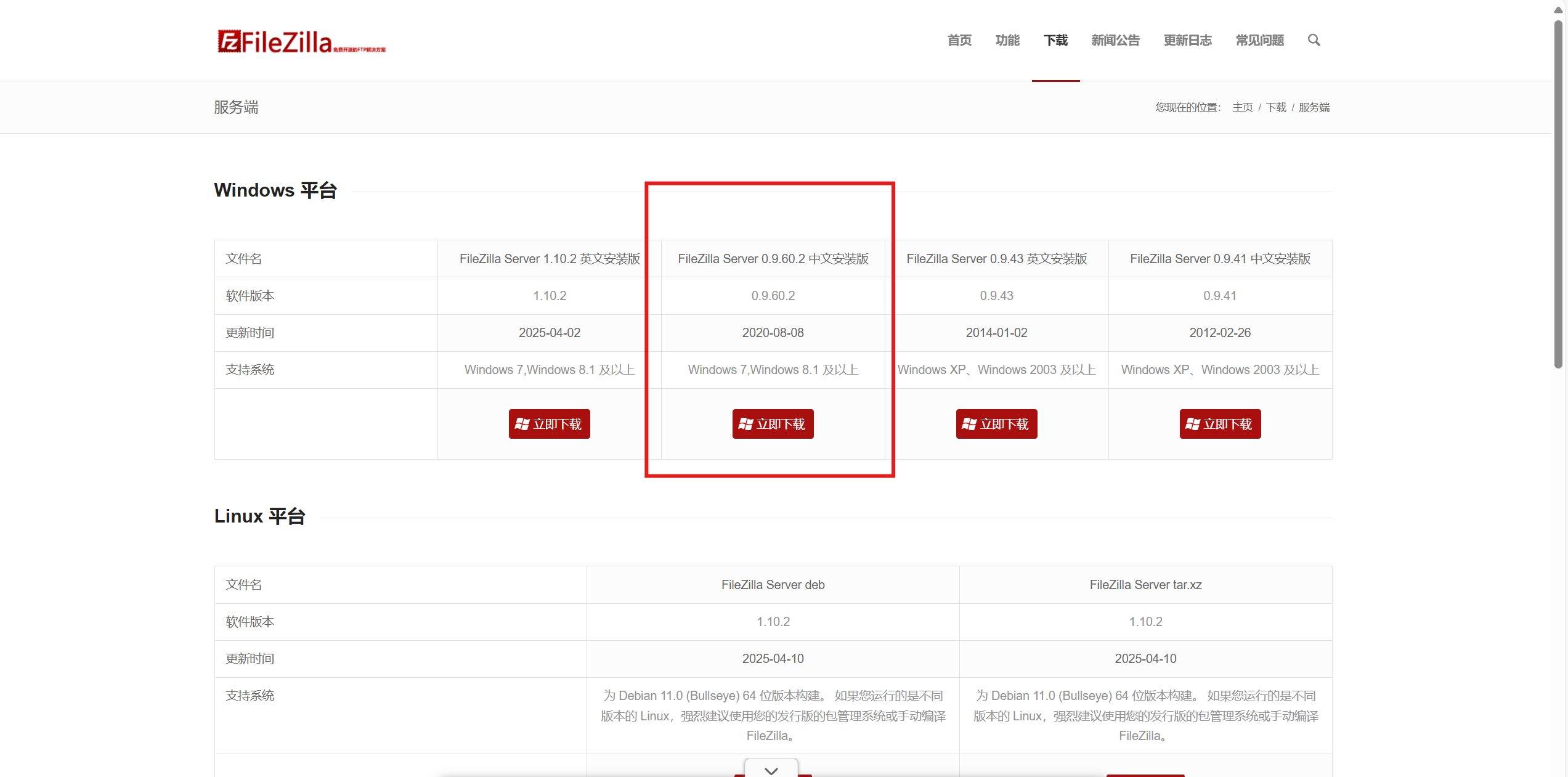Click the search magnifier icon in header

[1314, 40]
